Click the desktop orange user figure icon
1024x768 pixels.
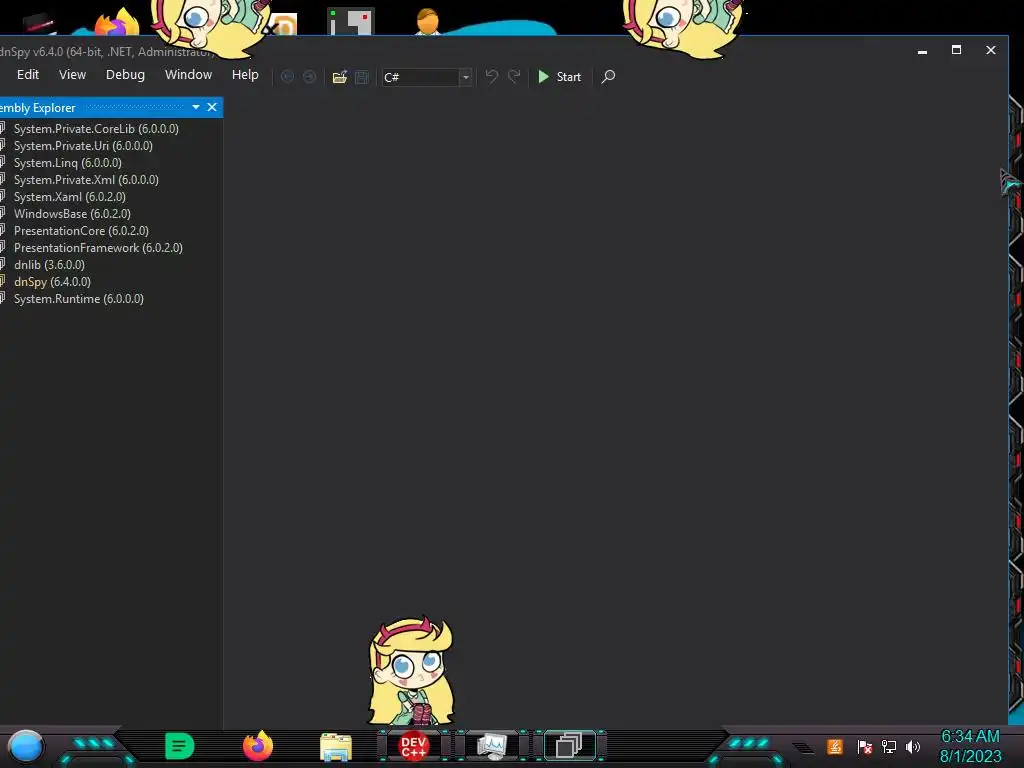(428, 21)
